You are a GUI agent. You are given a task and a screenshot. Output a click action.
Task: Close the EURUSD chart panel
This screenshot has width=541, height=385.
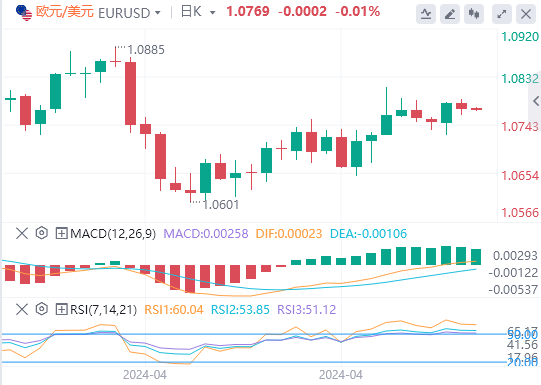click(526, 14)
